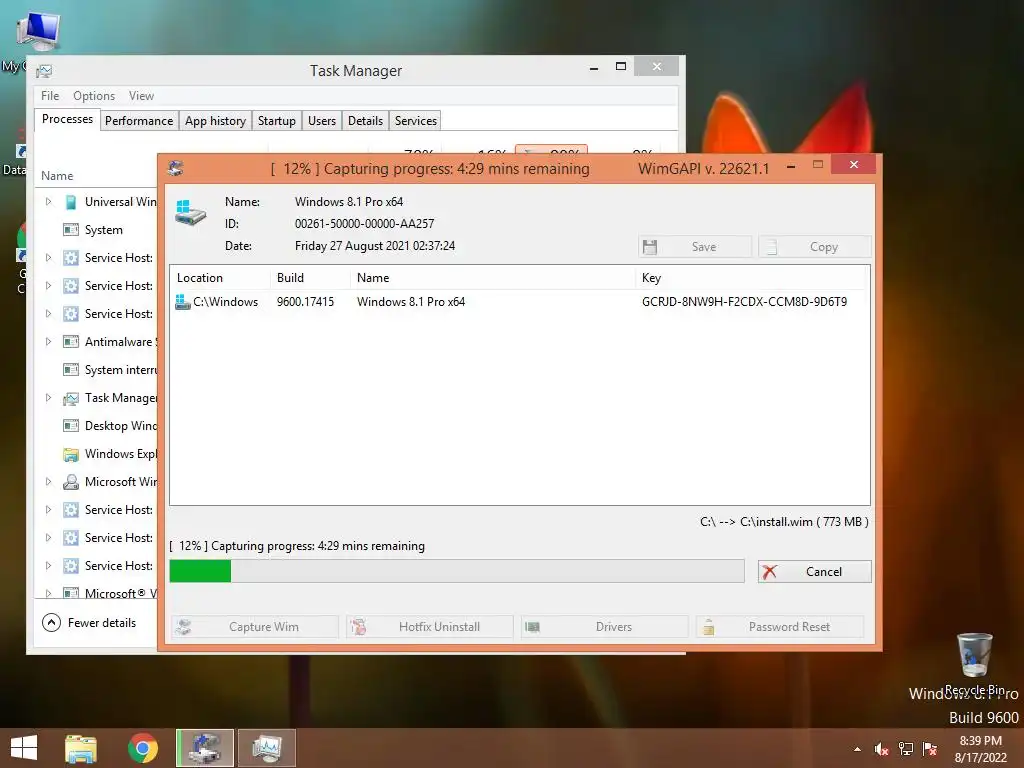Click the capture tool title bar icon

pyautogui.click(x=176, y=168)
